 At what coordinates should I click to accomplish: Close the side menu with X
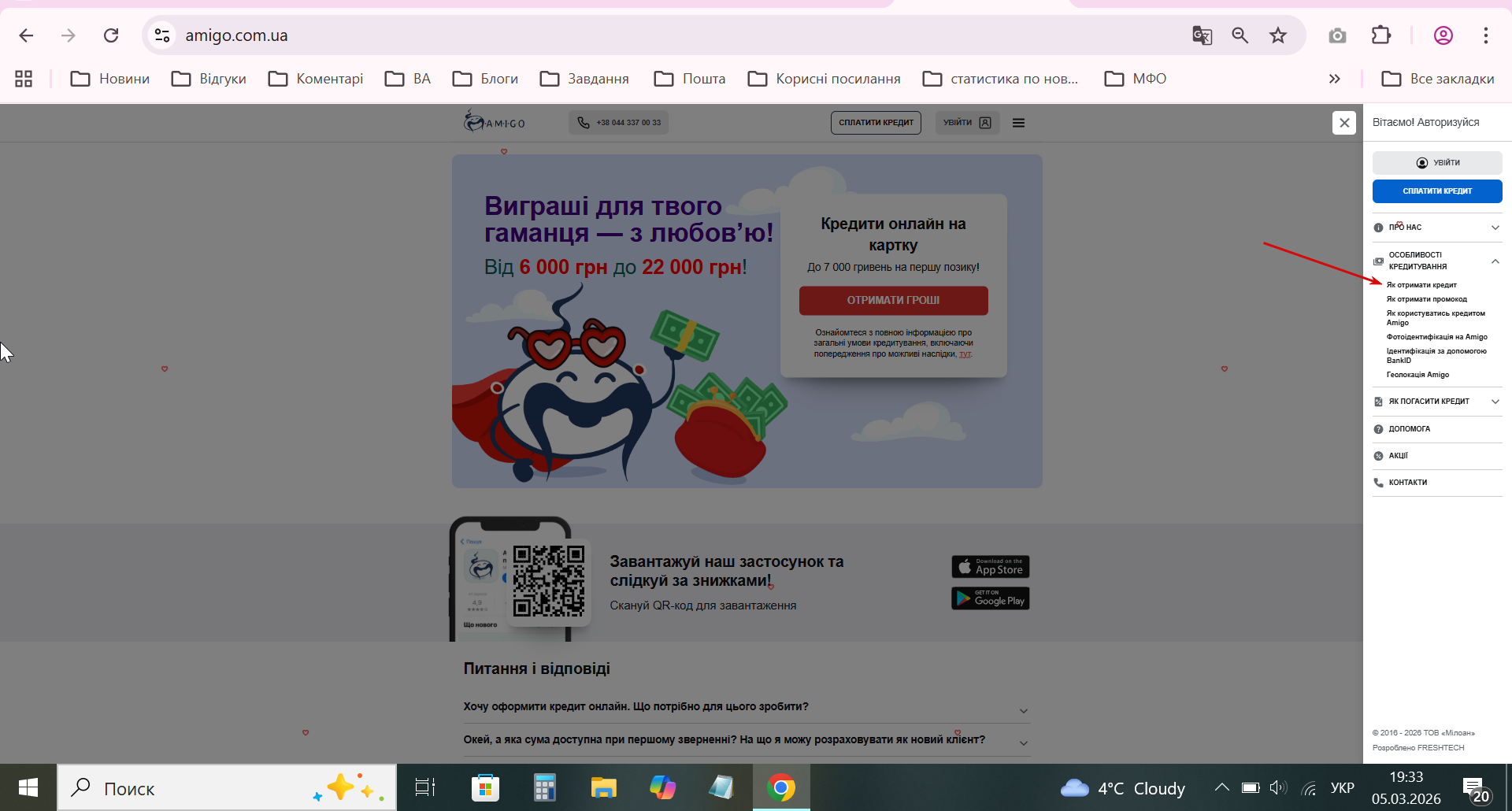click(1344, 123)
